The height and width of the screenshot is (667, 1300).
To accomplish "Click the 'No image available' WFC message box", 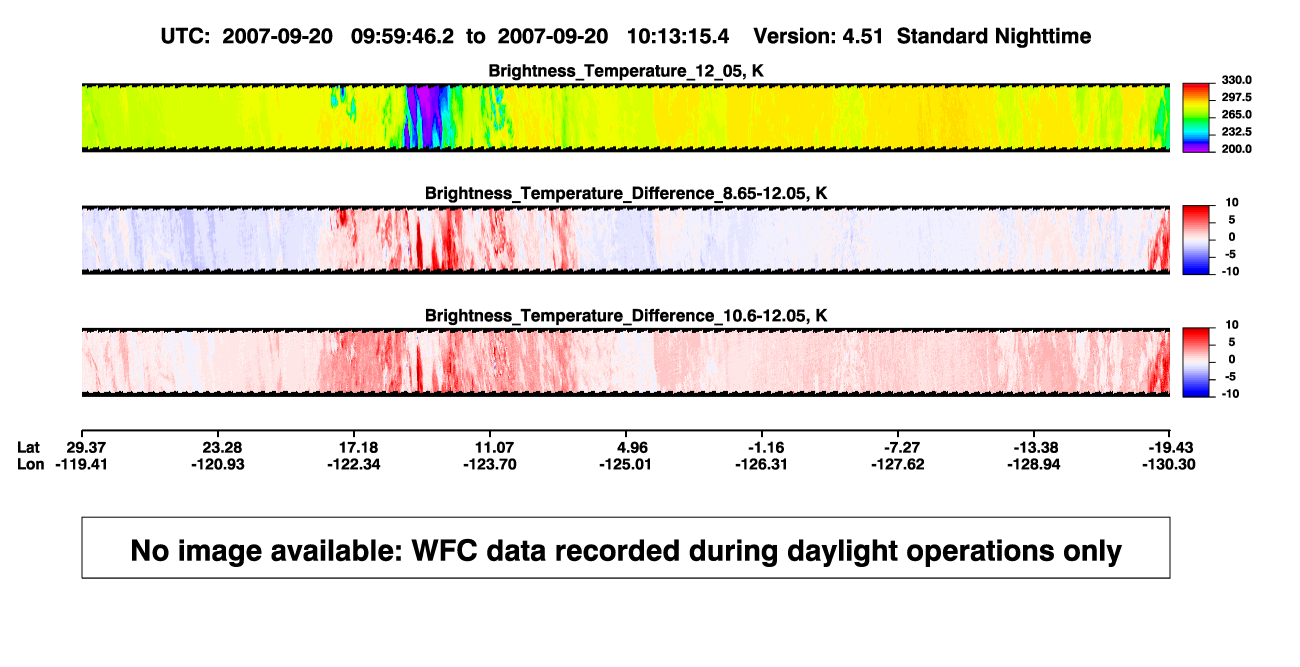I will pos(626,547).
